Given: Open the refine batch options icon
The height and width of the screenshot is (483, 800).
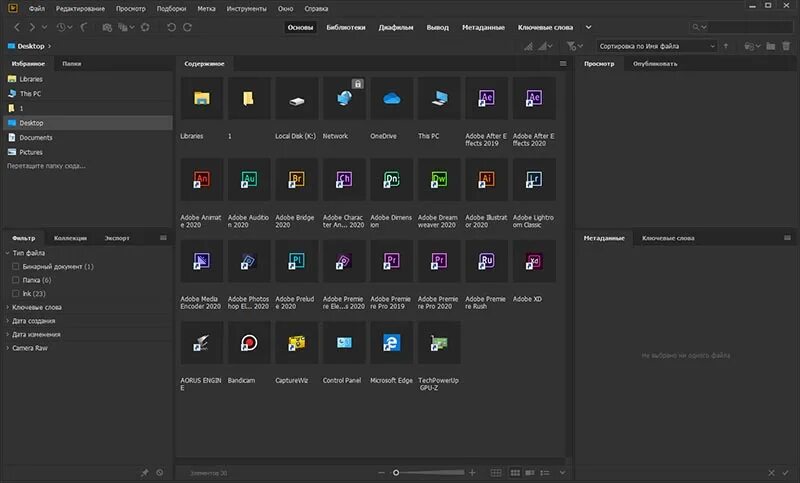Looking at the screenshot, I should coord(126,27).
